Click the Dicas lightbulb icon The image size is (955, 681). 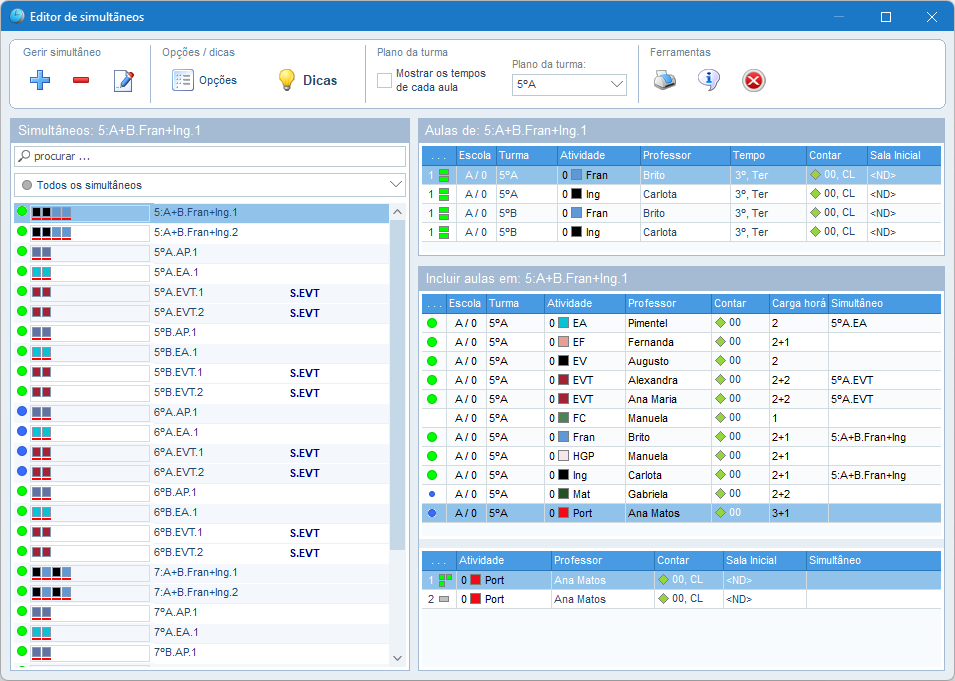287,80
